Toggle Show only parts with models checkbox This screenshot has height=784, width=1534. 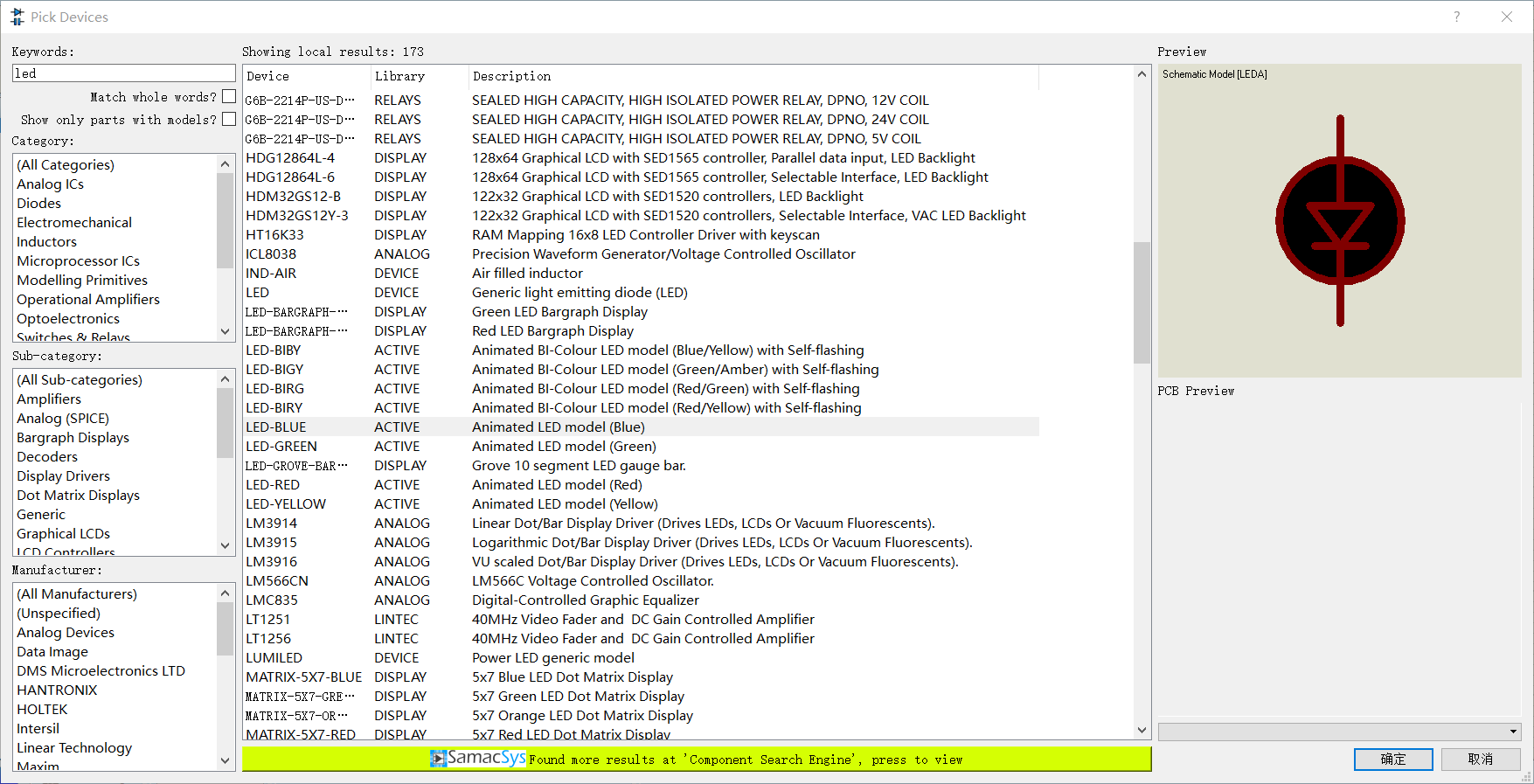pyautogui.click(x=229, y=119)
